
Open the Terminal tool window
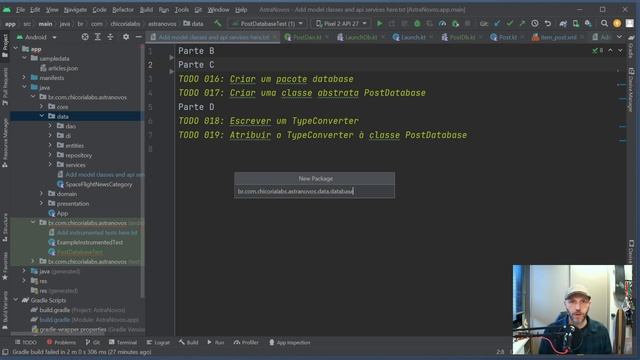123,342
